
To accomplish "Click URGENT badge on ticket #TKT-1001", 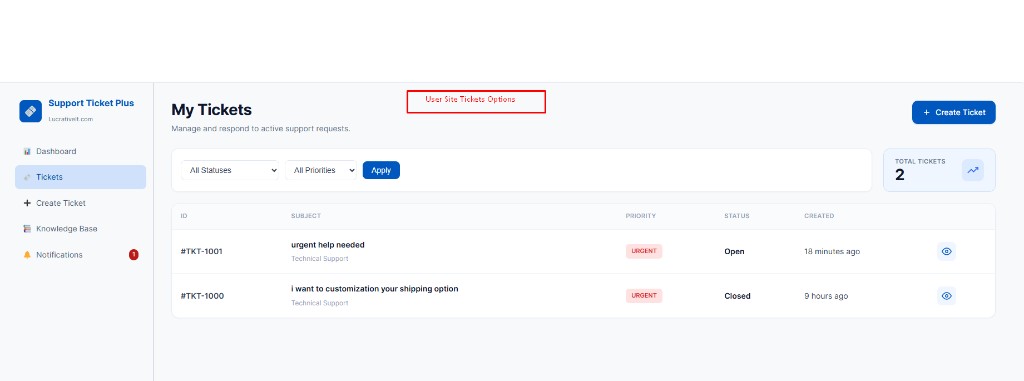I will (644, 252).
